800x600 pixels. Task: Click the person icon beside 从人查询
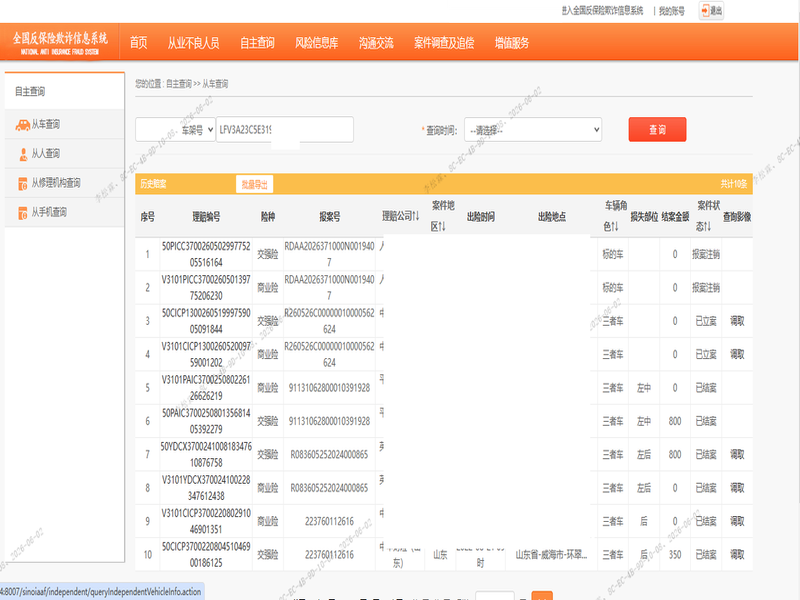pyautogui.click(x=23, y=154)
